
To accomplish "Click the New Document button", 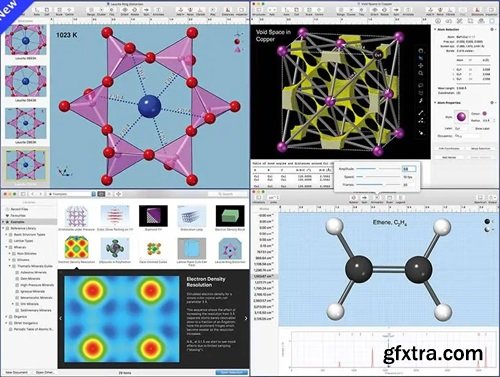I will [x=17, y=372].
